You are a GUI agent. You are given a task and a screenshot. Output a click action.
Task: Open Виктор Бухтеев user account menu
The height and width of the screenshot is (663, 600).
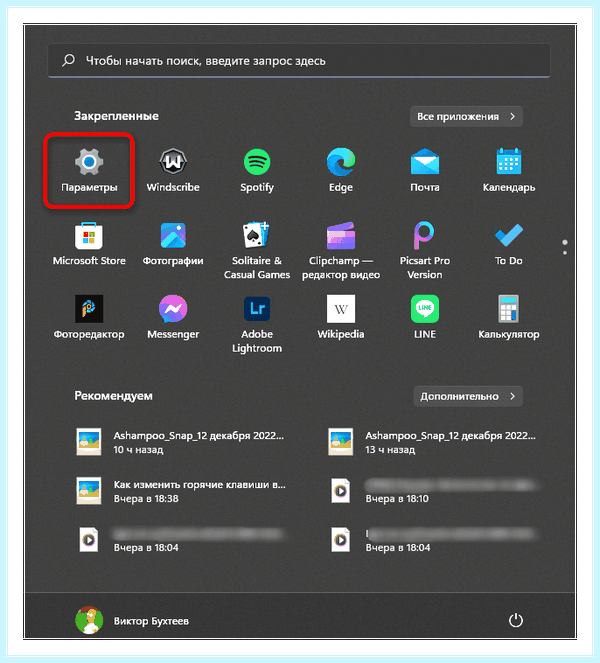132,620
